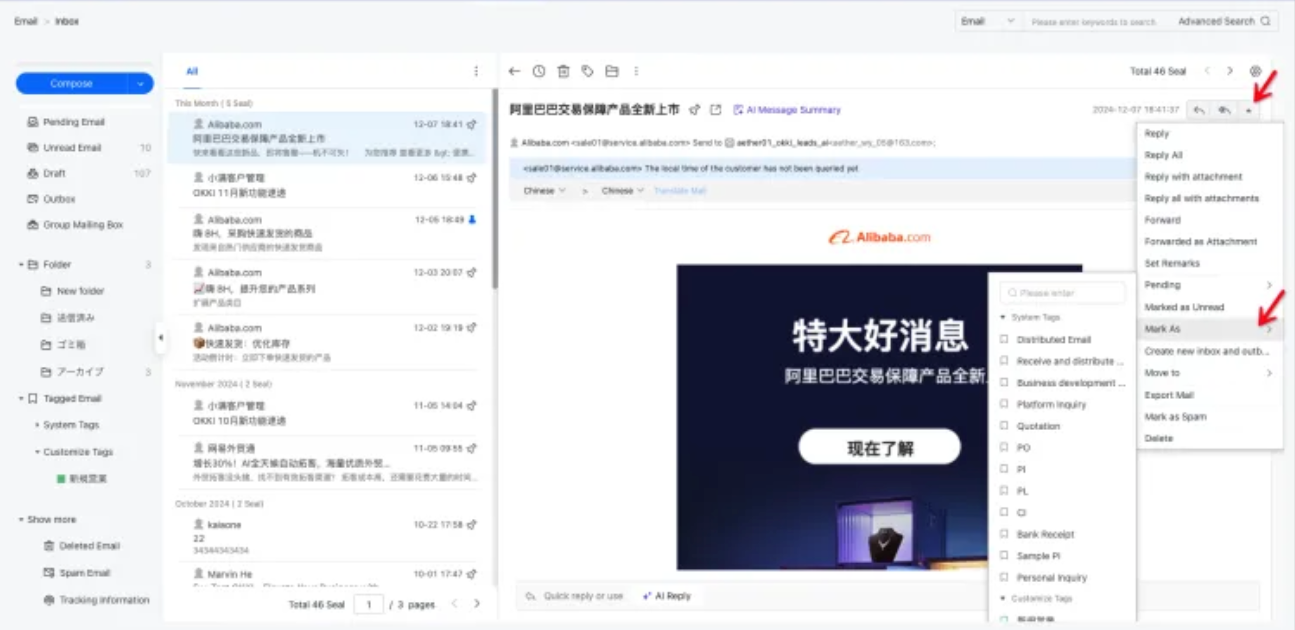1295x630 pixels.
Task: Click the move-to-folder icon in toolbar
Action: click(611, 71)
